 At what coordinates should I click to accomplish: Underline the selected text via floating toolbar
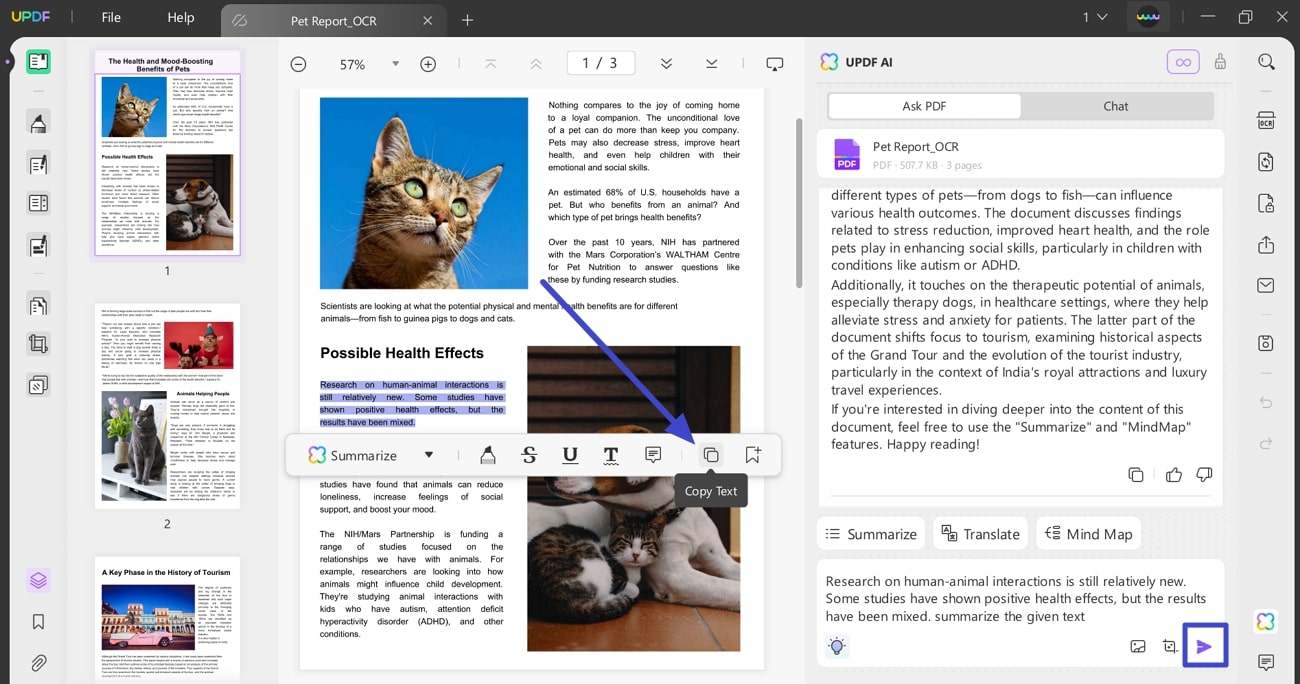pos(570,455)
